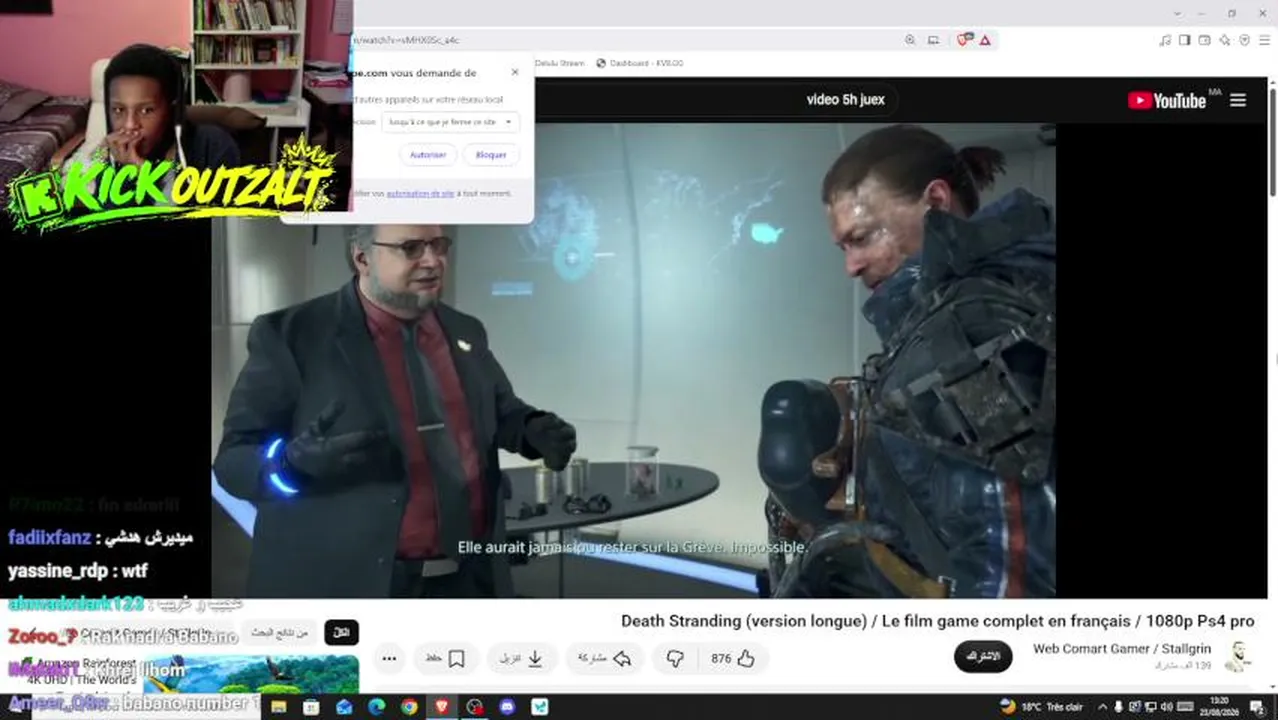
Task: Click the 'video 5h juex' search pill
Action: 845,100
